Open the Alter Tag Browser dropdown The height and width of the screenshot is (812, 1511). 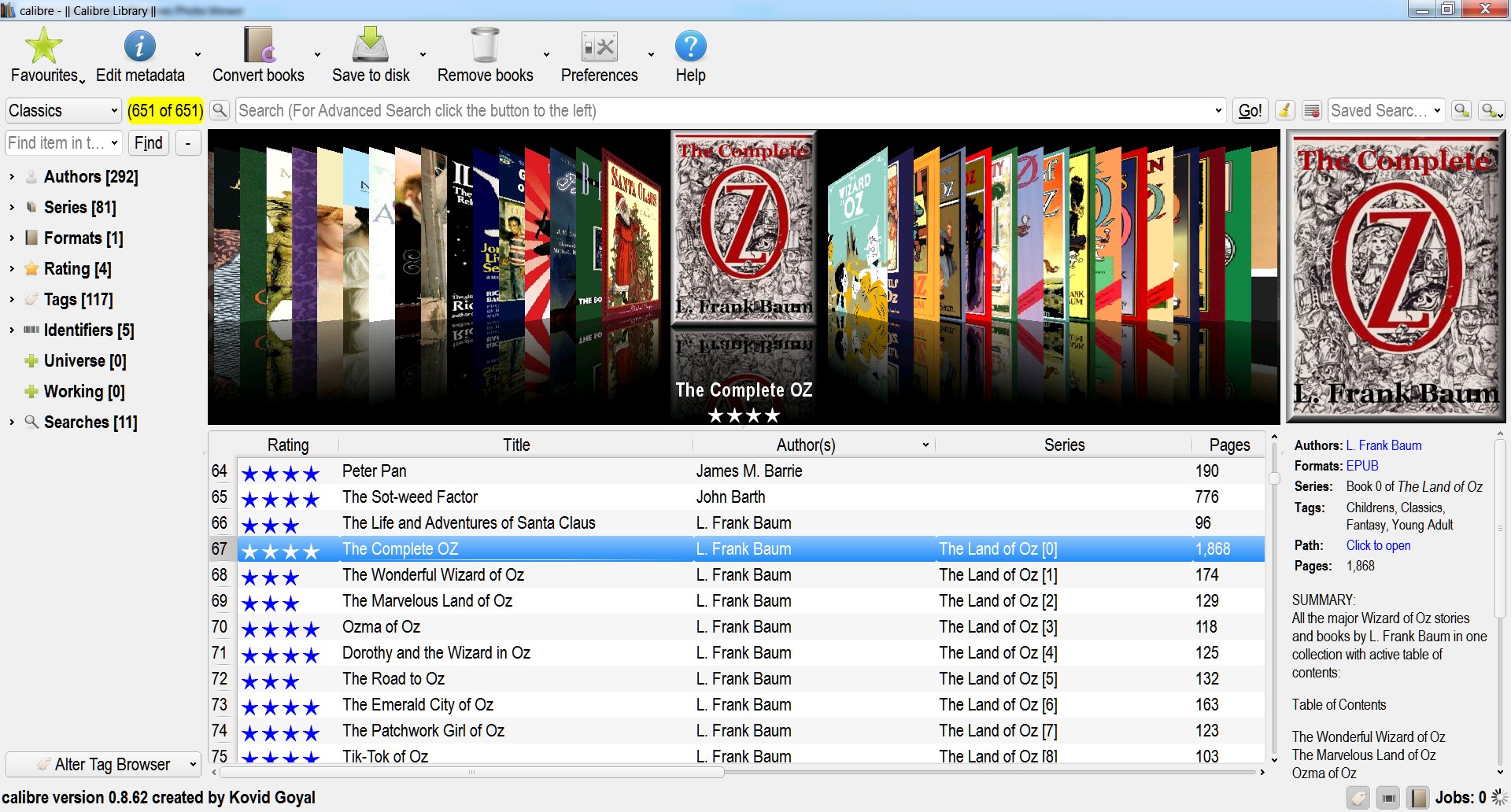104,764
